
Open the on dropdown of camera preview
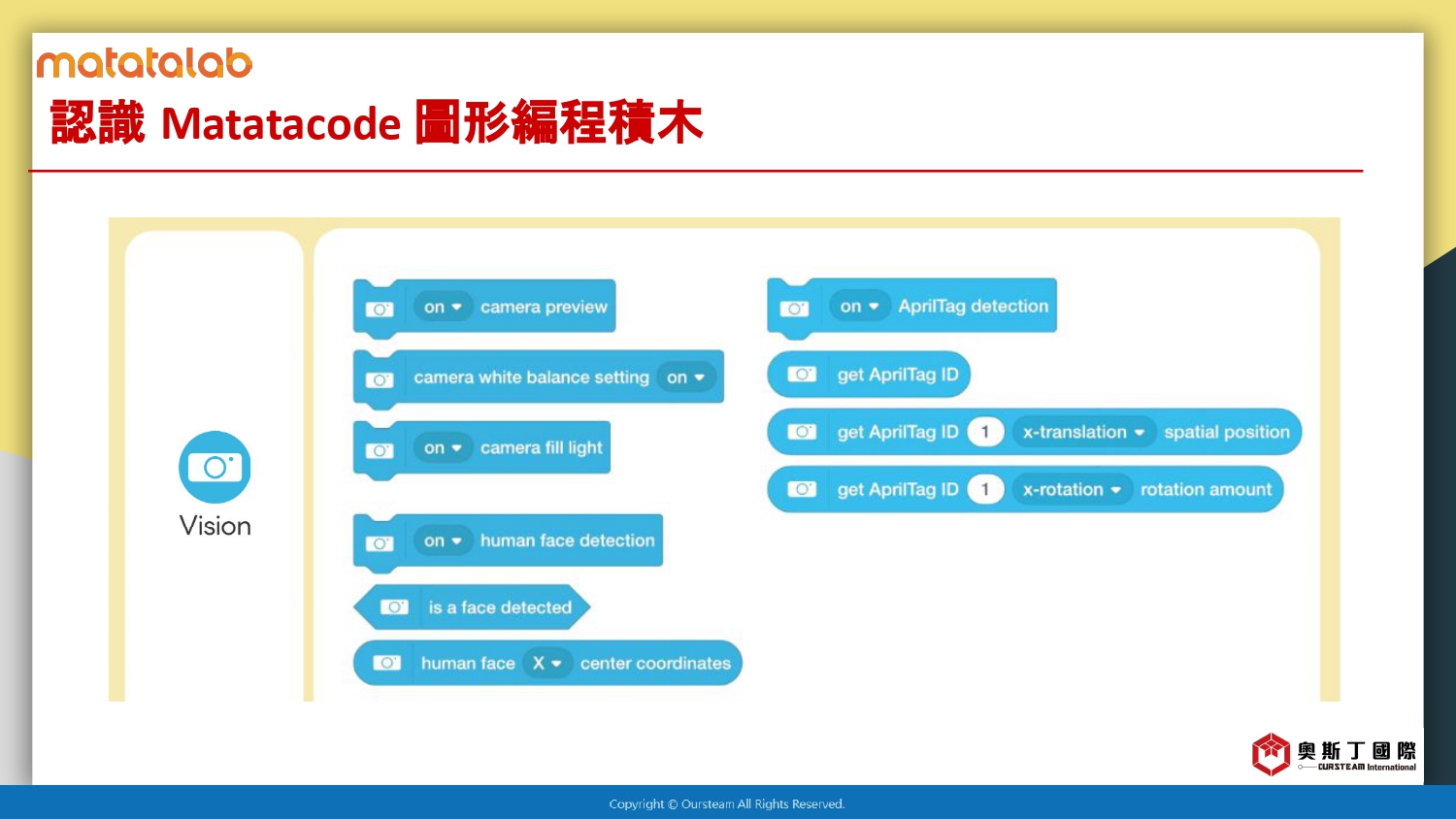click(443, 307)
